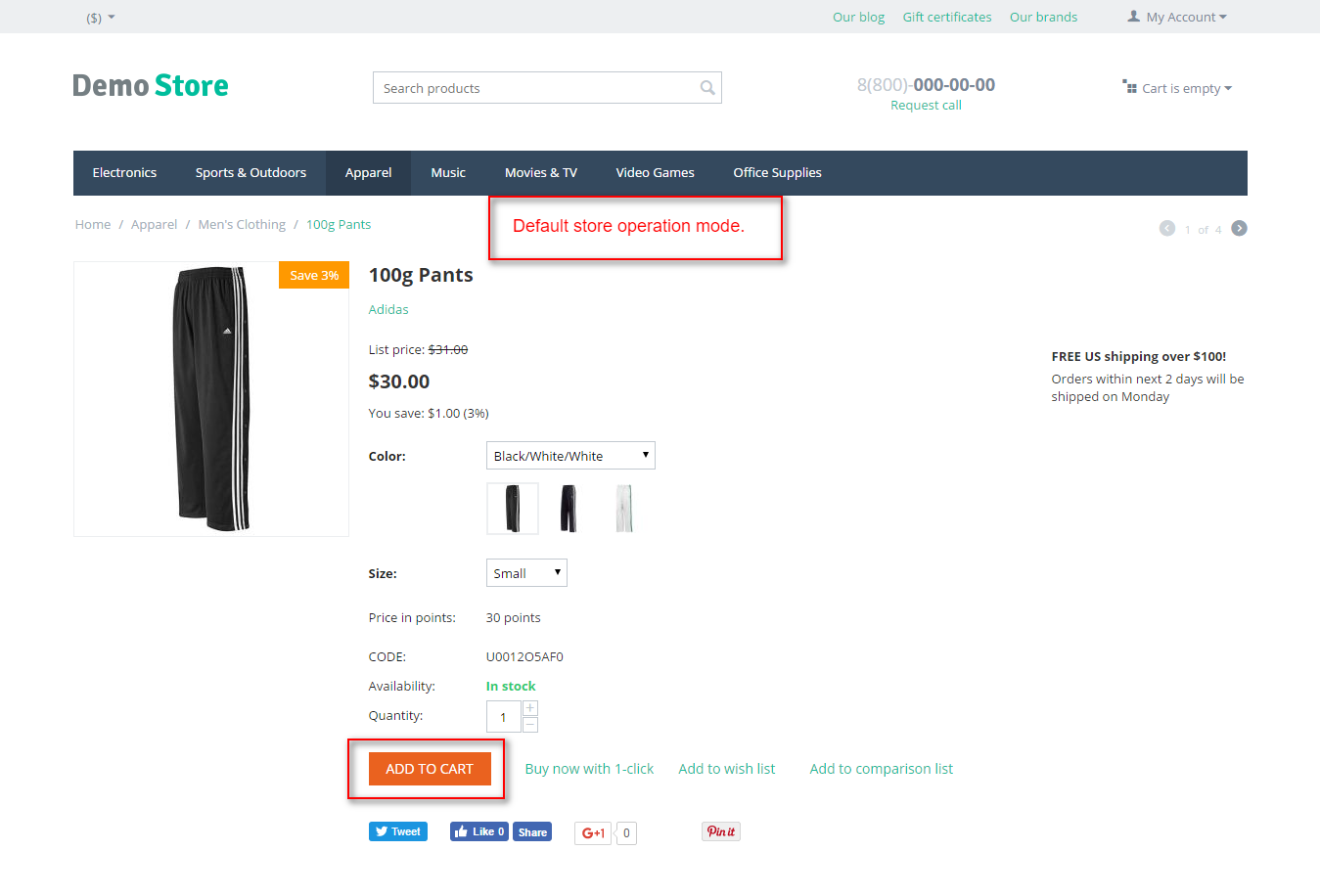
Task: Click the Facebook Share icon
Action: 531,830
